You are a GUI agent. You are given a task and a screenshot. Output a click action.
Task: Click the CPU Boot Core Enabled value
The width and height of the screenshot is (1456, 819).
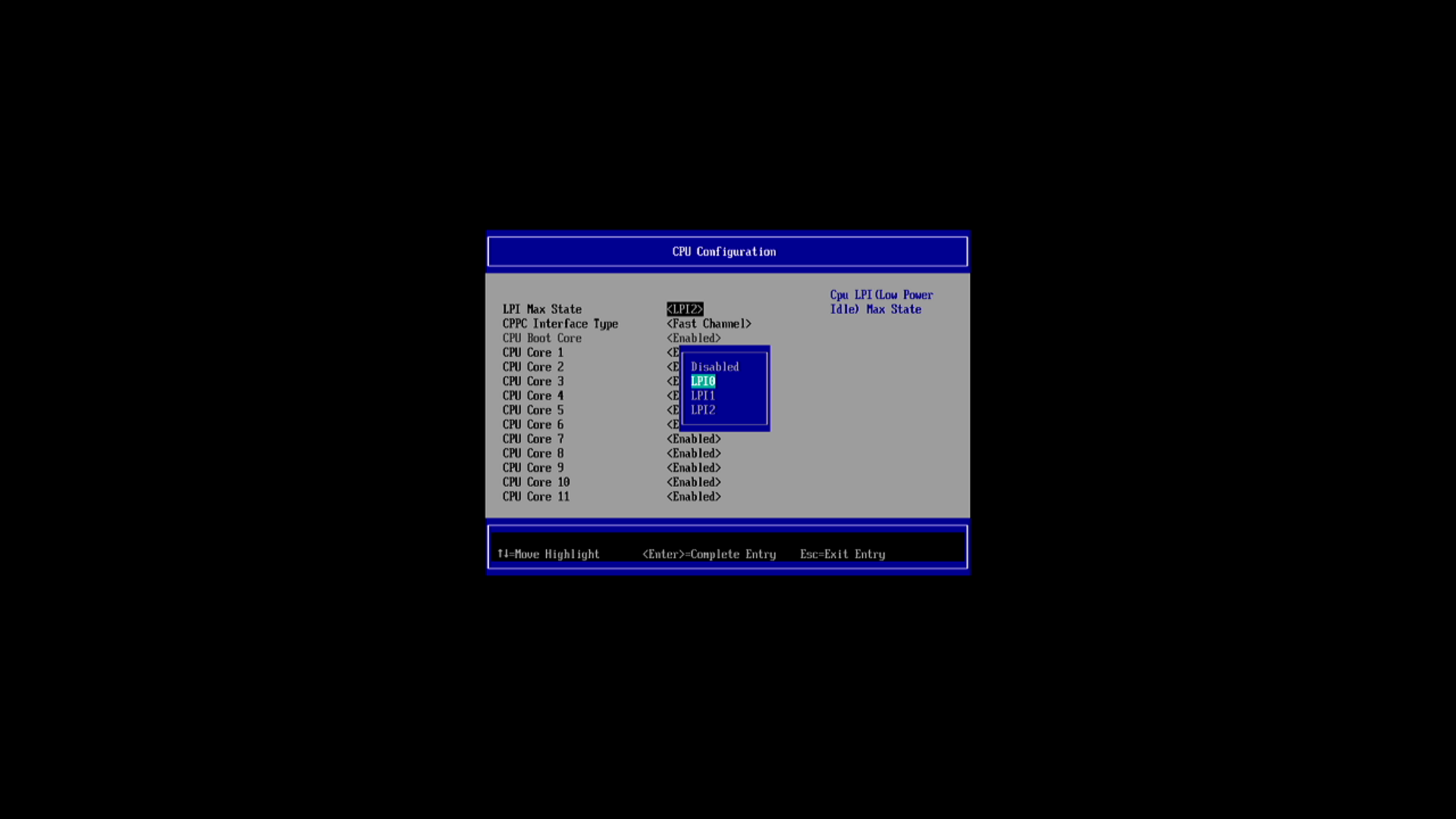click(x=694, y=338)
